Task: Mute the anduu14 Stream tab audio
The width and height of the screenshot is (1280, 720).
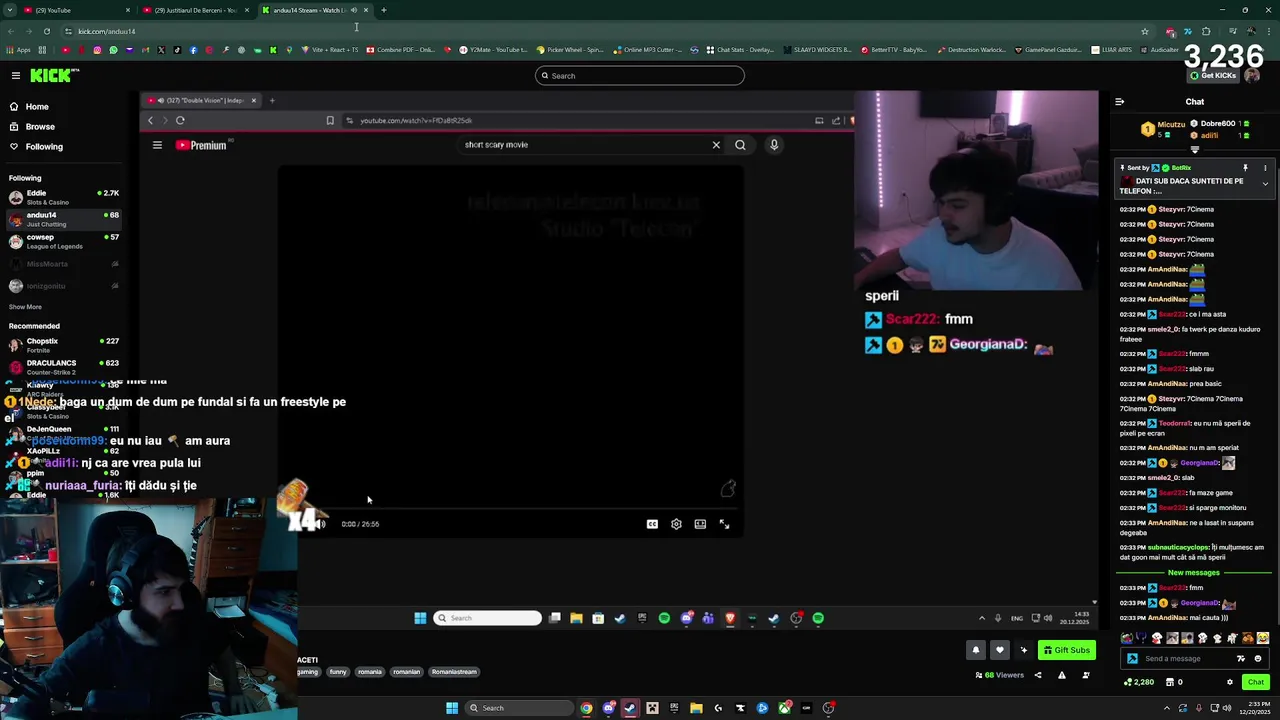Action: (354, 10)
